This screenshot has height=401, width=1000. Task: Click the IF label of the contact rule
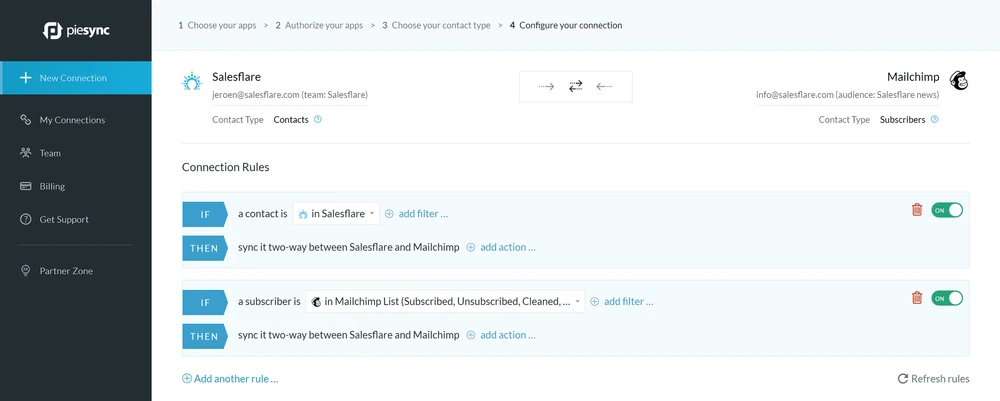(205, 214)
